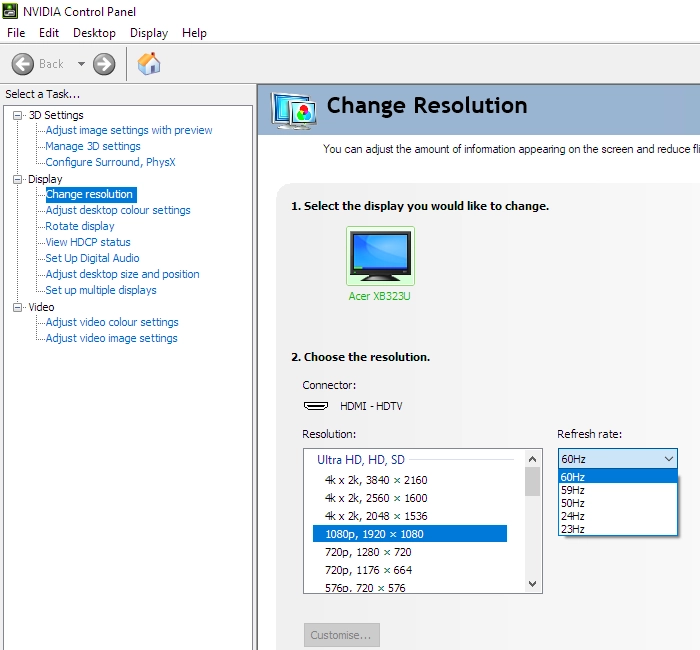Open the File menu
This screenshot has height=650, width=700.
(x=16, y=33)
